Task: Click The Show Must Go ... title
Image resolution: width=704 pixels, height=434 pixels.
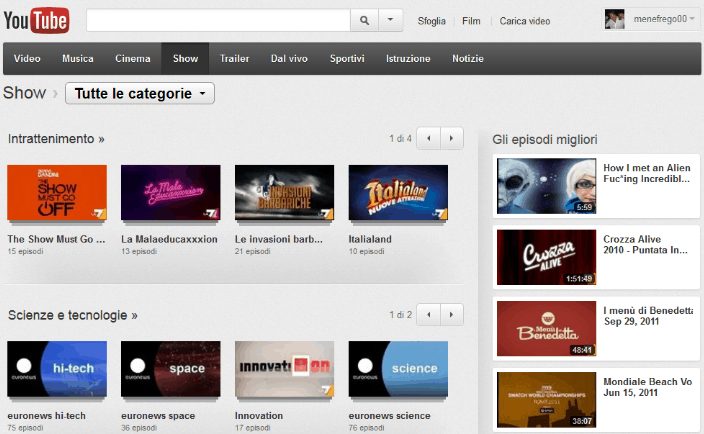Action: (x=56, y=239)
